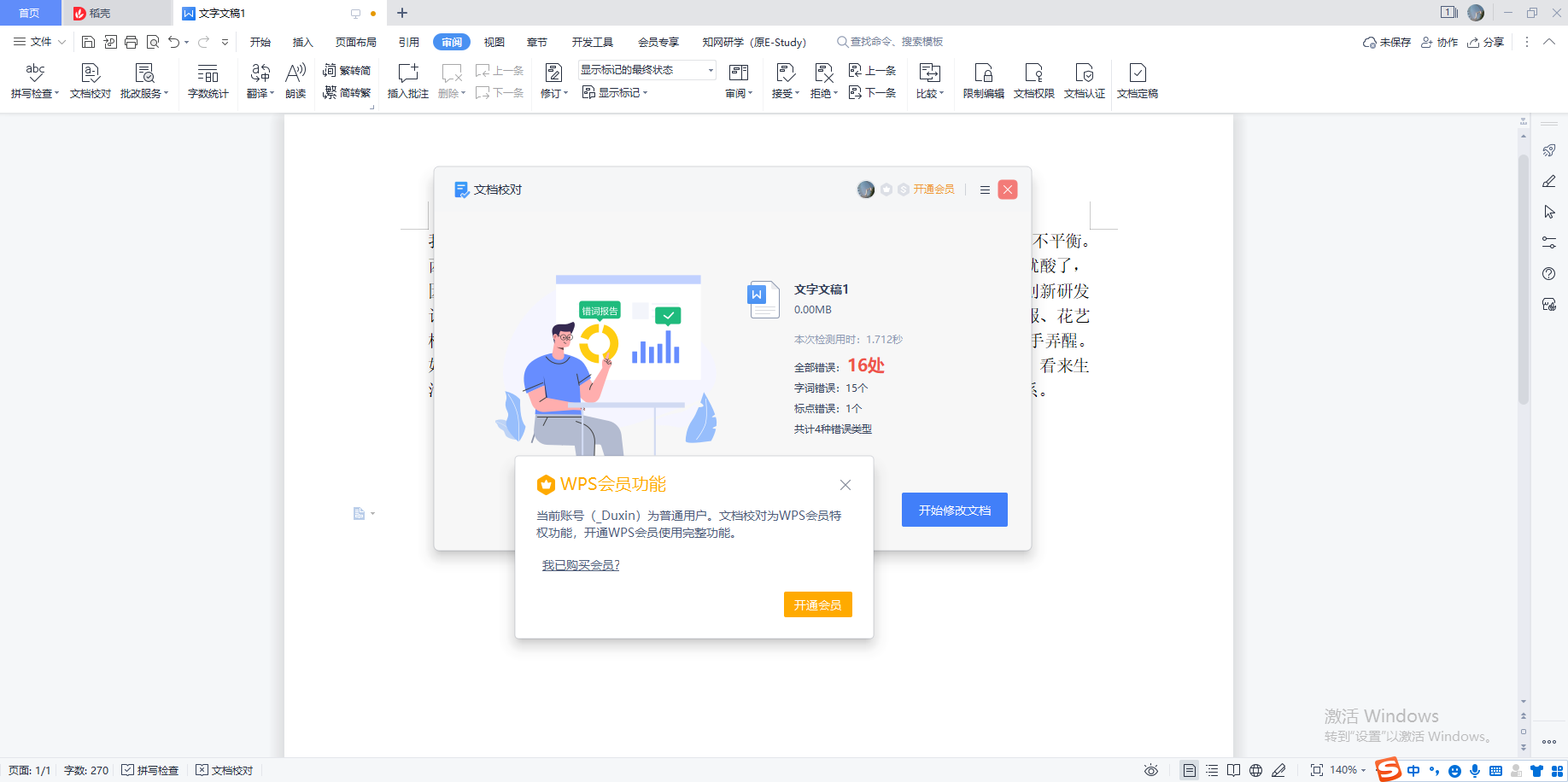1568x782 pixels.
Task: Toggle Sogou 中 Chinese/English input mode
Action: click(1413, 771)
